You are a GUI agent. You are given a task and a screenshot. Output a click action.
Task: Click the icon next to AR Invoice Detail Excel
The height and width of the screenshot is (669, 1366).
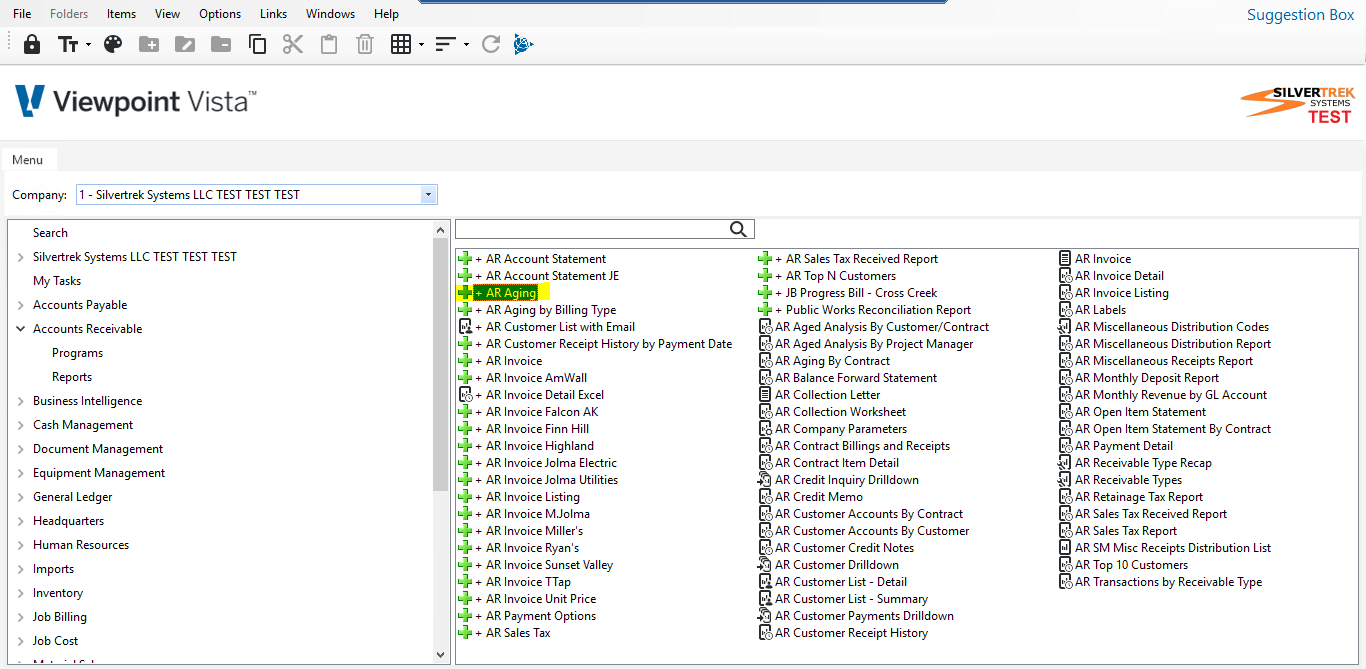pos(465,395)
